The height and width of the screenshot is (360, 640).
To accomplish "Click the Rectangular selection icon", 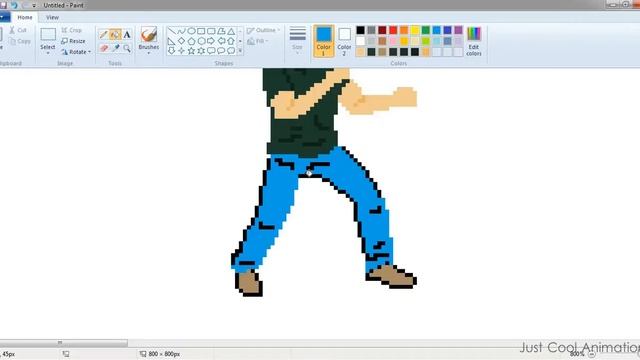I will 48,34.
